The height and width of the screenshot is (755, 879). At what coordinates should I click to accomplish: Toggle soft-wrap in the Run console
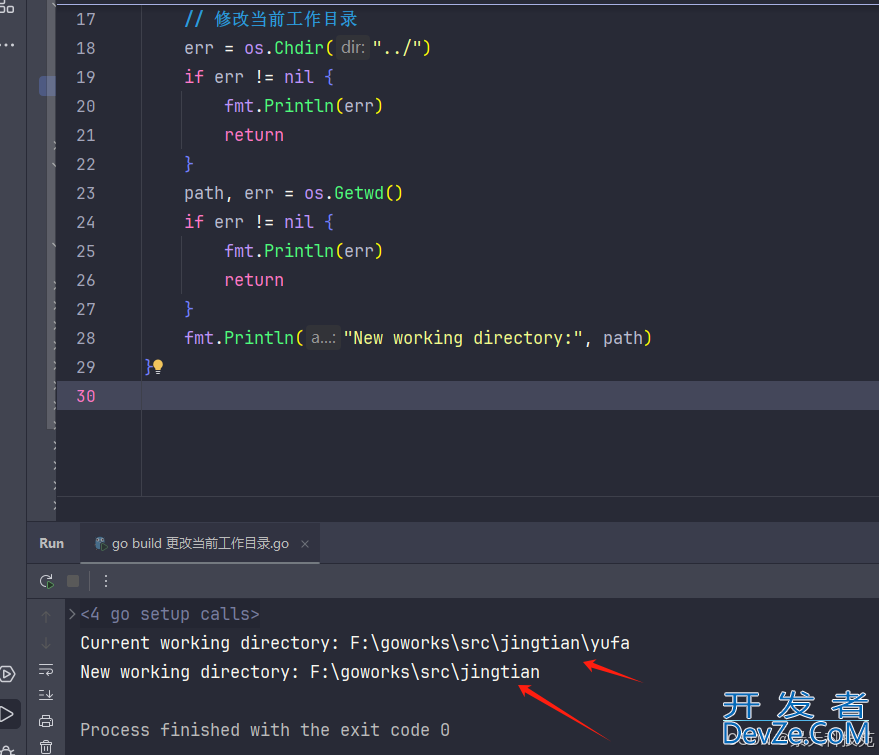[46, 670]
